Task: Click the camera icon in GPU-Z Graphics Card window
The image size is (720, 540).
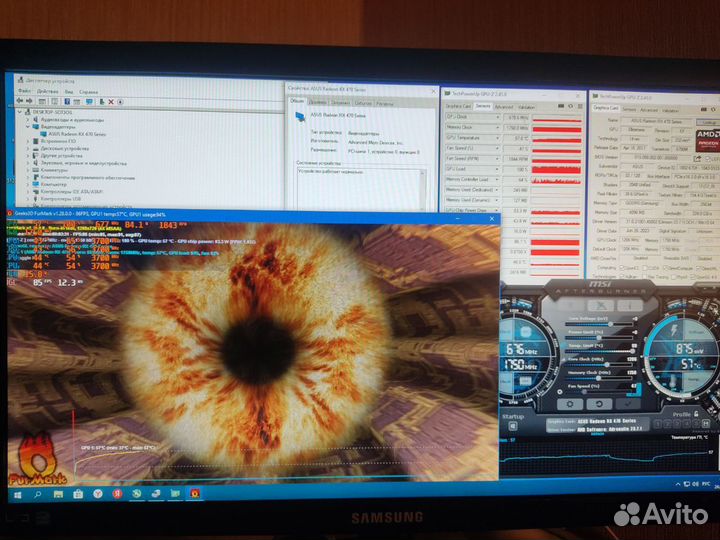Action: click(704, 109)
